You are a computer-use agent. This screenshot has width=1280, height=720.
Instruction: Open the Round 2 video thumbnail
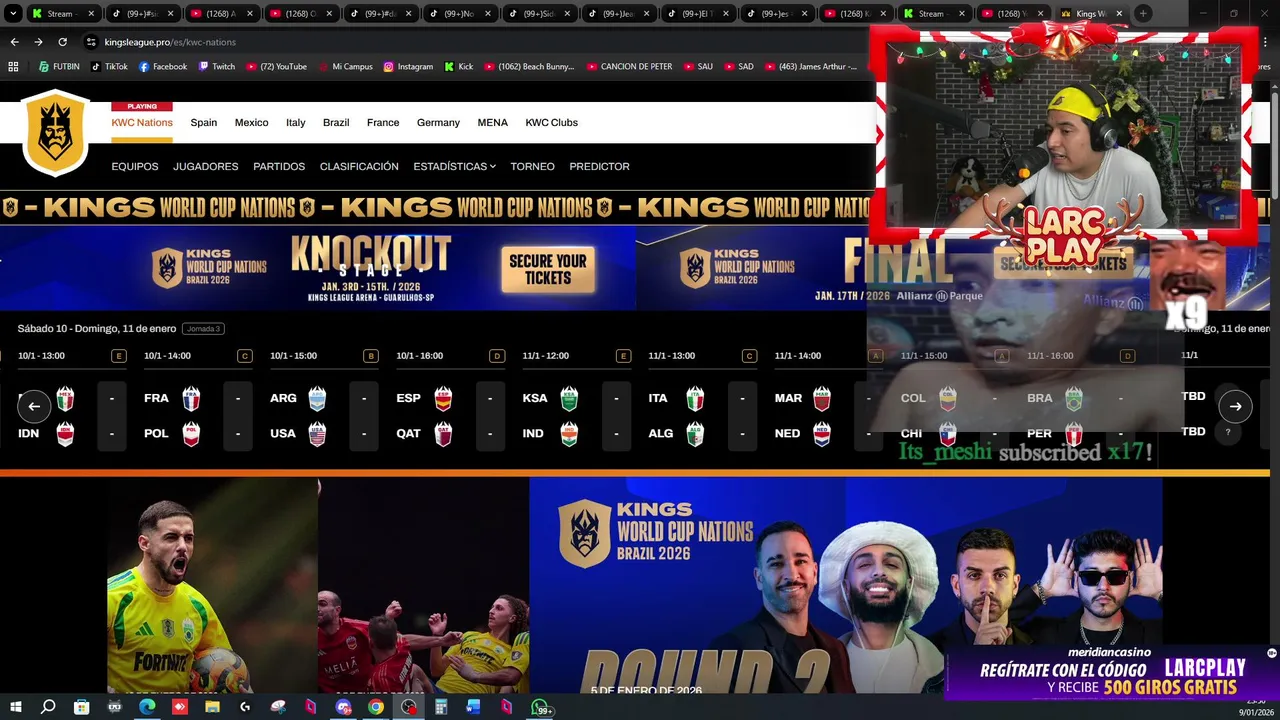click(845, 585)
